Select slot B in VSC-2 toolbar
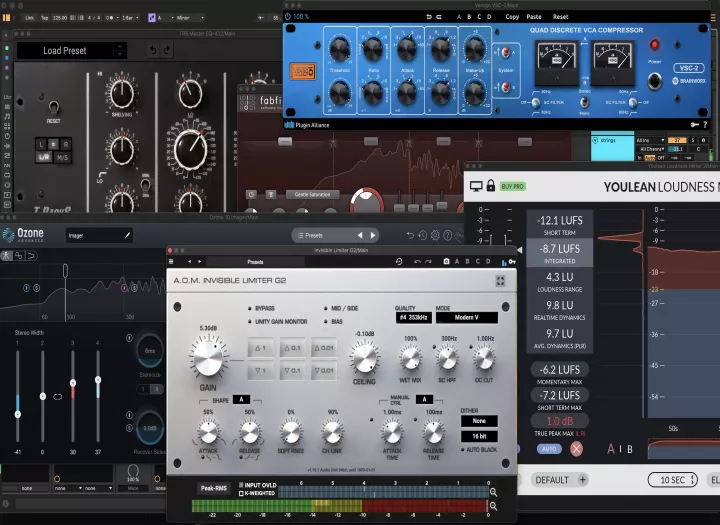This screenshot has width=720, height=525. tap(469, 17)
